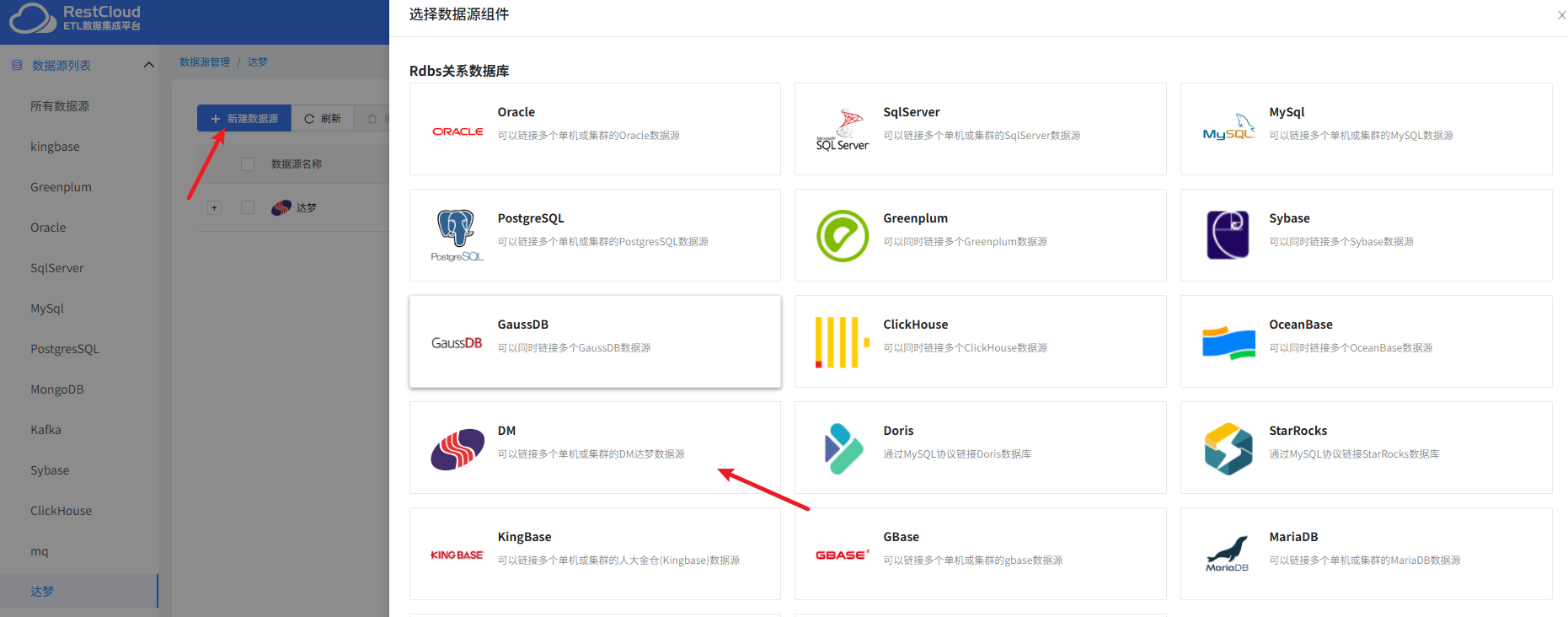Expand the 达梦 table row
Viewport: 1568px width, 617px height.
coord(214,207)
